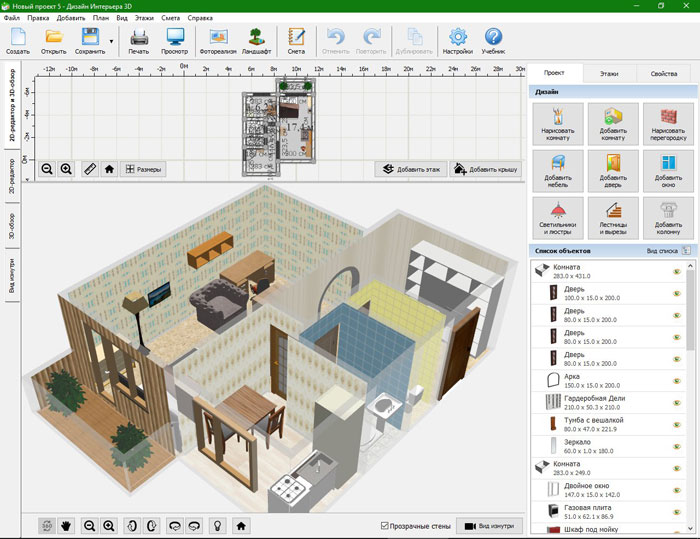Click Добавить мебель armchair button
This screenshot has width=700, height=539.
558,171
